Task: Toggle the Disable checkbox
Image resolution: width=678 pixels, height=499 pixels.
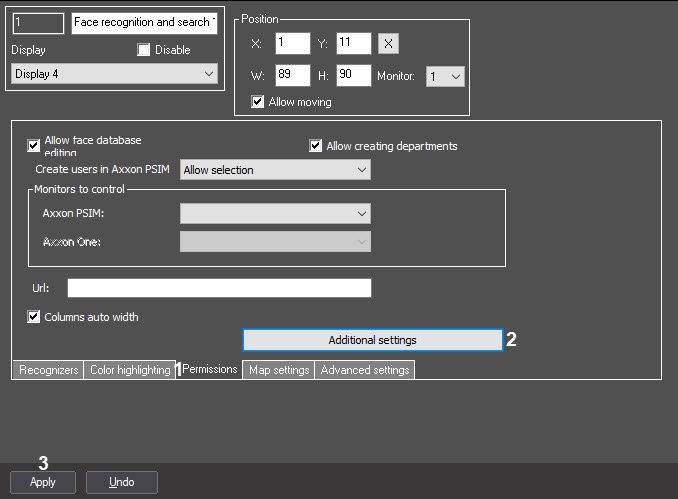Action: click(x=144, y=50)
